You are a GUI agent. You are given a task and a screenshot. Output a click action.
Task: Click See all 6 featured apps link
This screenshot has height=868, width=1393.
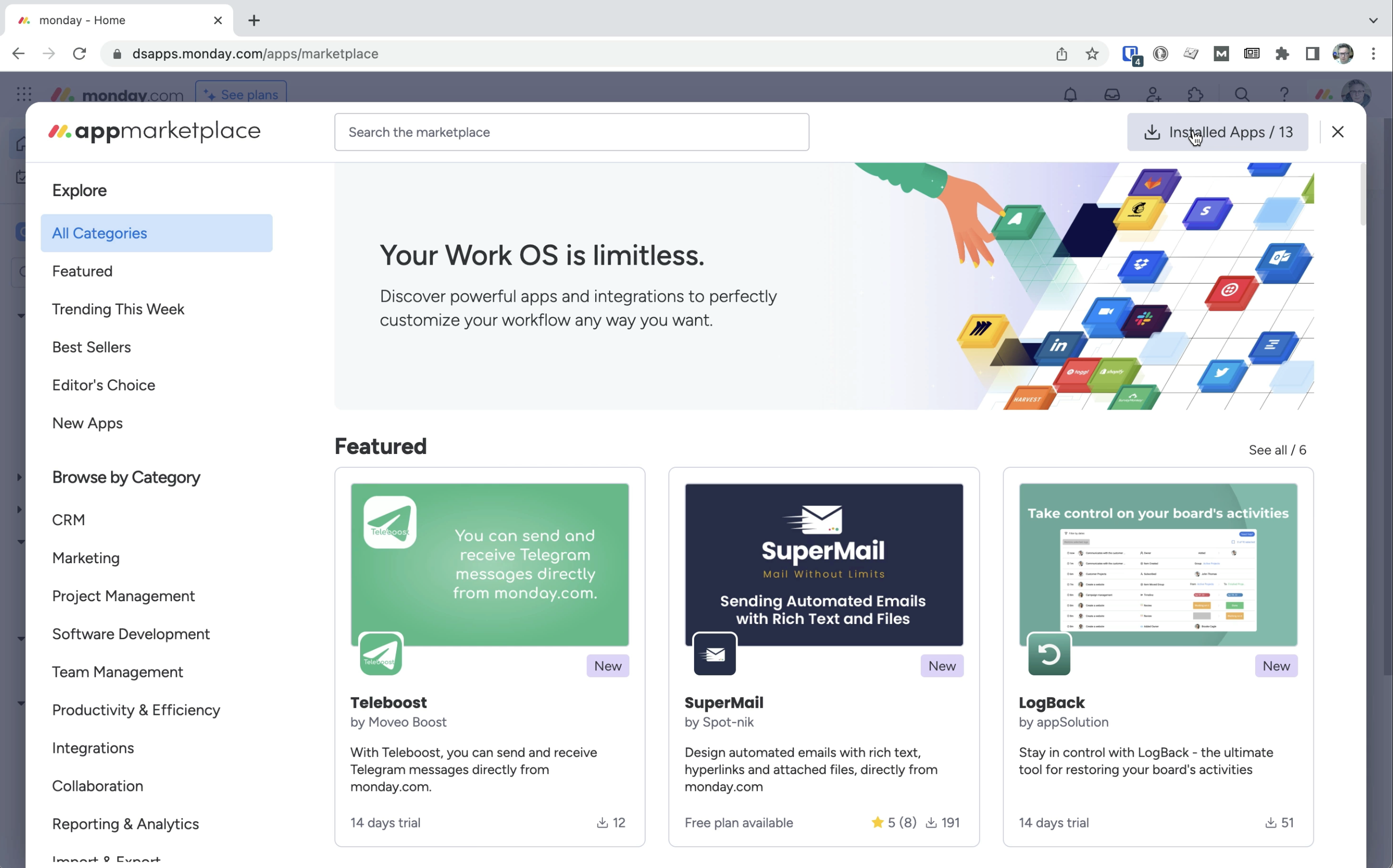(1277, 449)
